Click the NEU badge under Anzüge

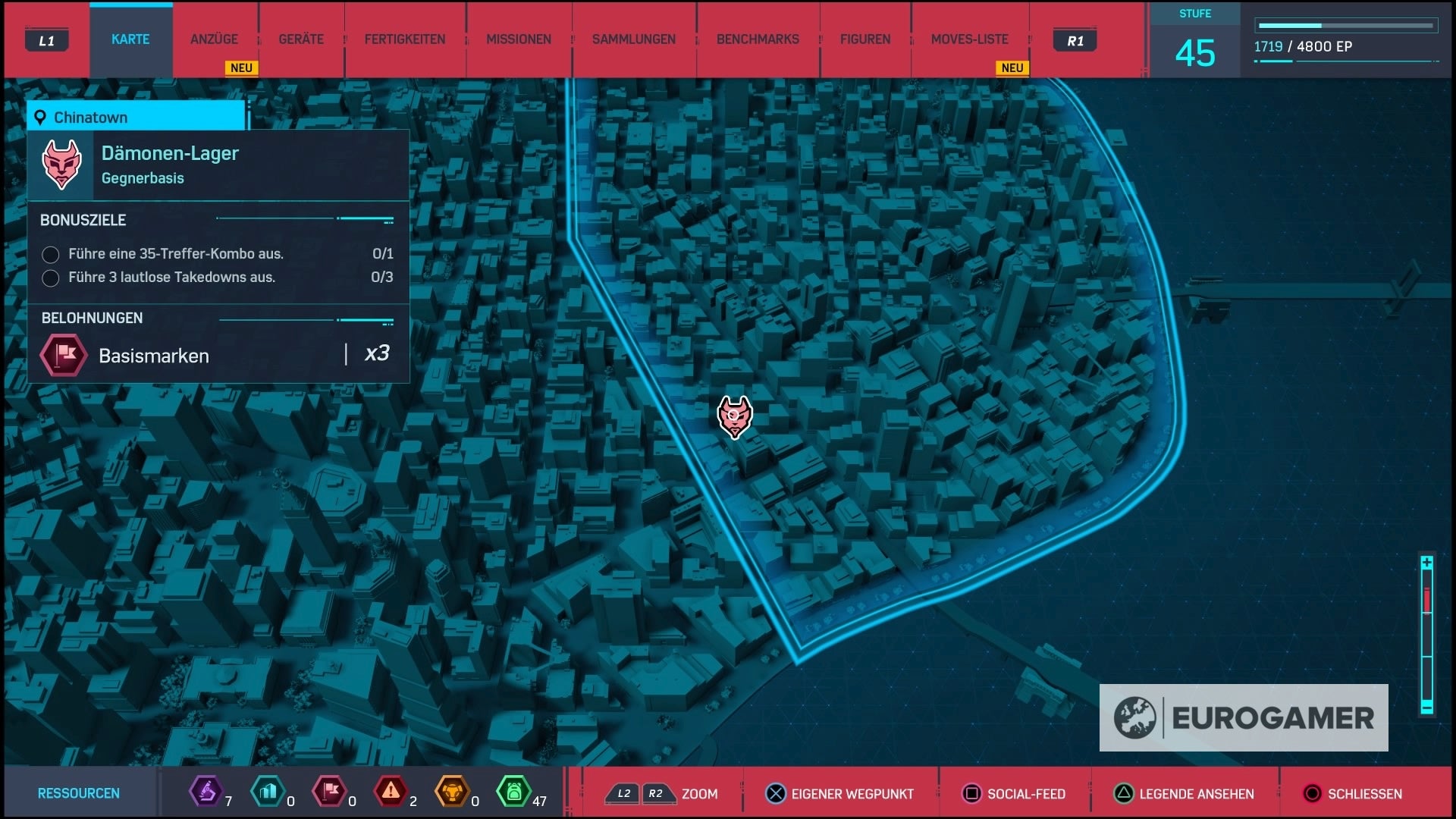(241, 67)
